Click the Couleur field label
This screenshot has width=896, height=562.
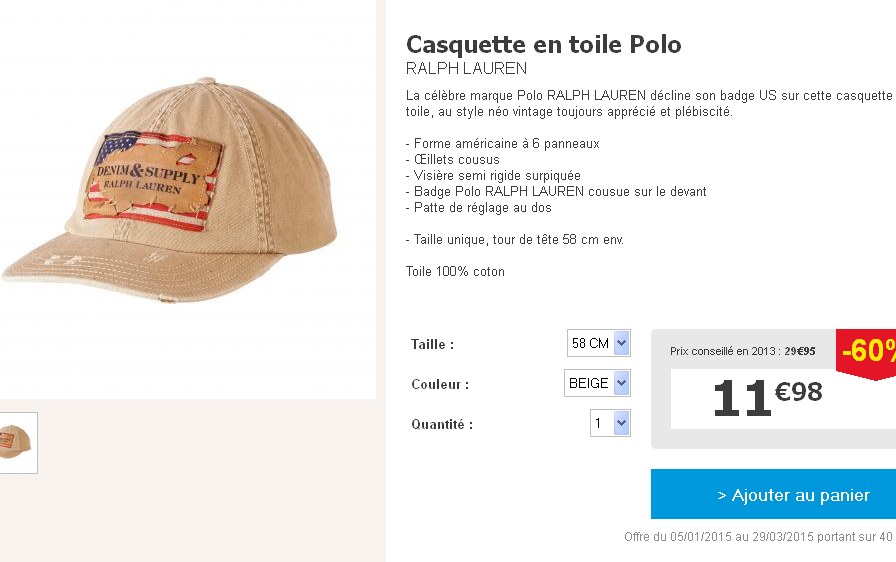pos(439,384)
